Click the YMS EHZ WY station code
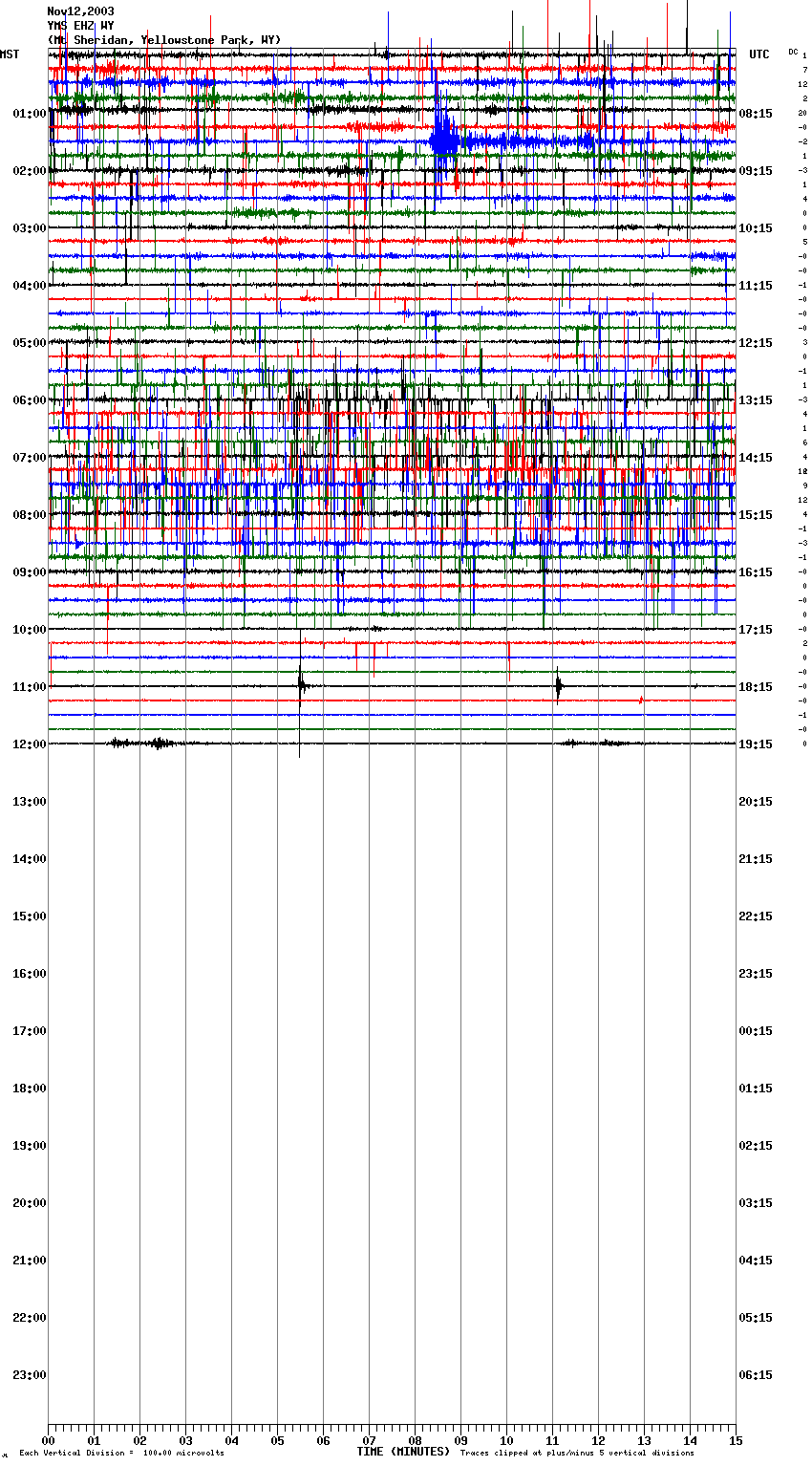 (x=80, y=26)
